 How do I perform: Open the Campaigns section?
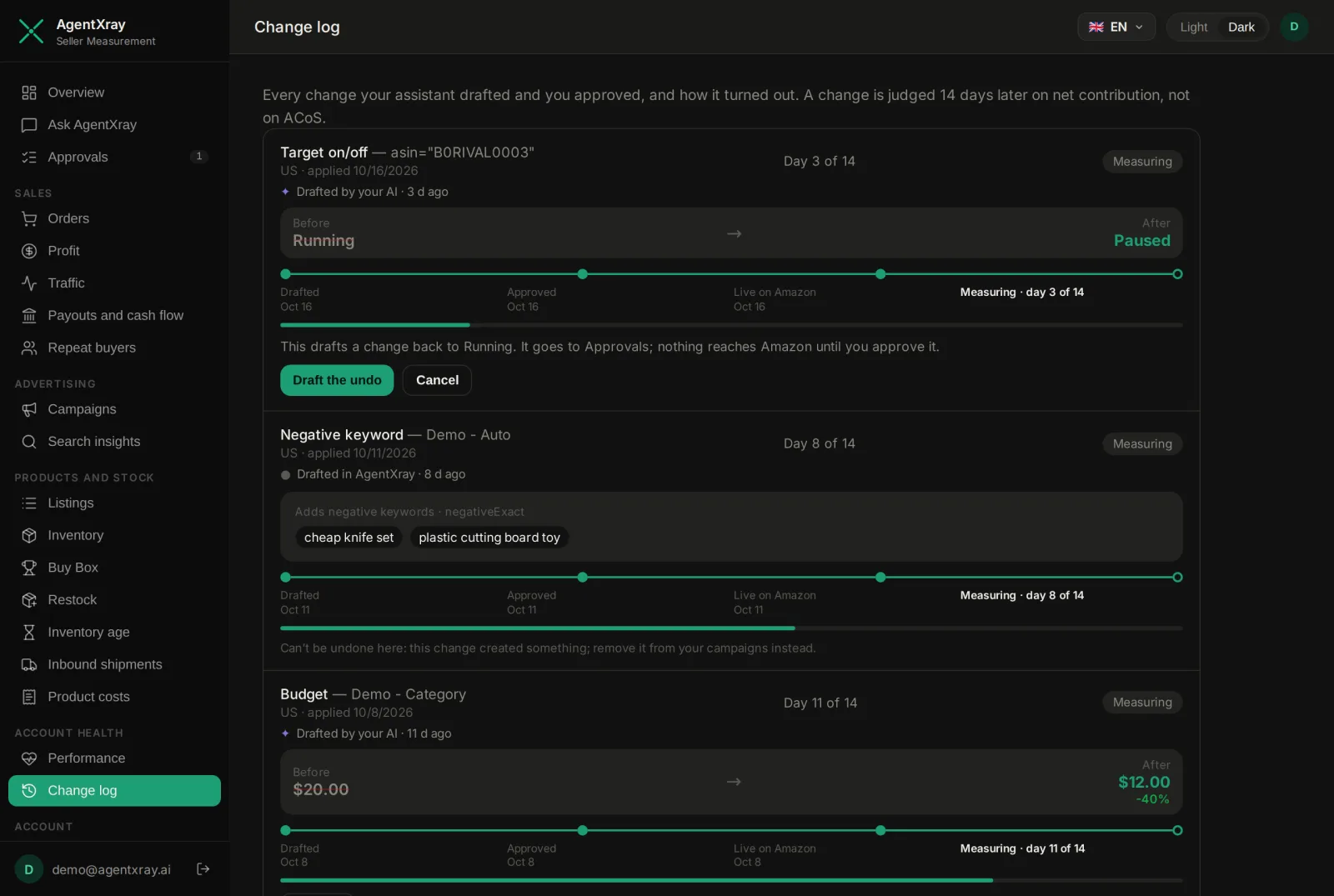coord(114,409)
